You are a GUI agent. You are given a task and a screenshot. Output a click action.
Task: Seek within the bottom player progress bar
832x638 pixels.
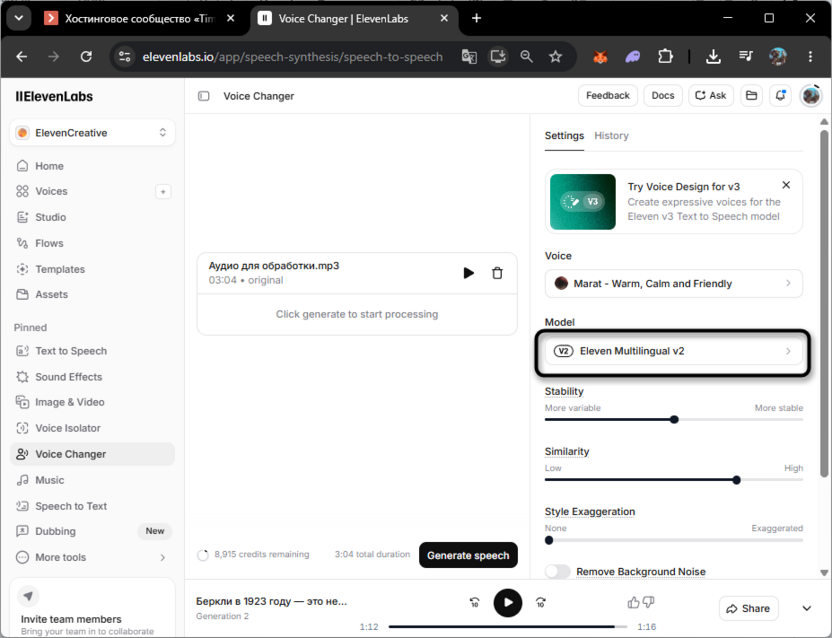coord(507,627)
